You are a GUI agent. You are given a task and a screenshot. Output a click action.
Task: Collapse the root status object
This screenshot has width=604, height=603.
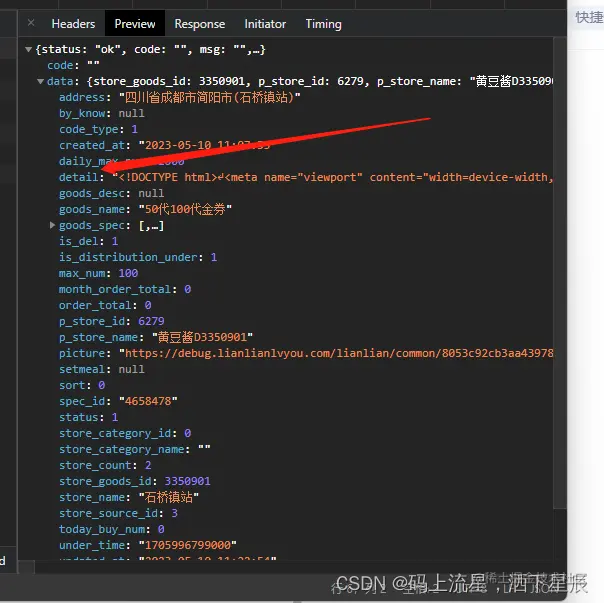pyautogui.click(x=28, y=49)
